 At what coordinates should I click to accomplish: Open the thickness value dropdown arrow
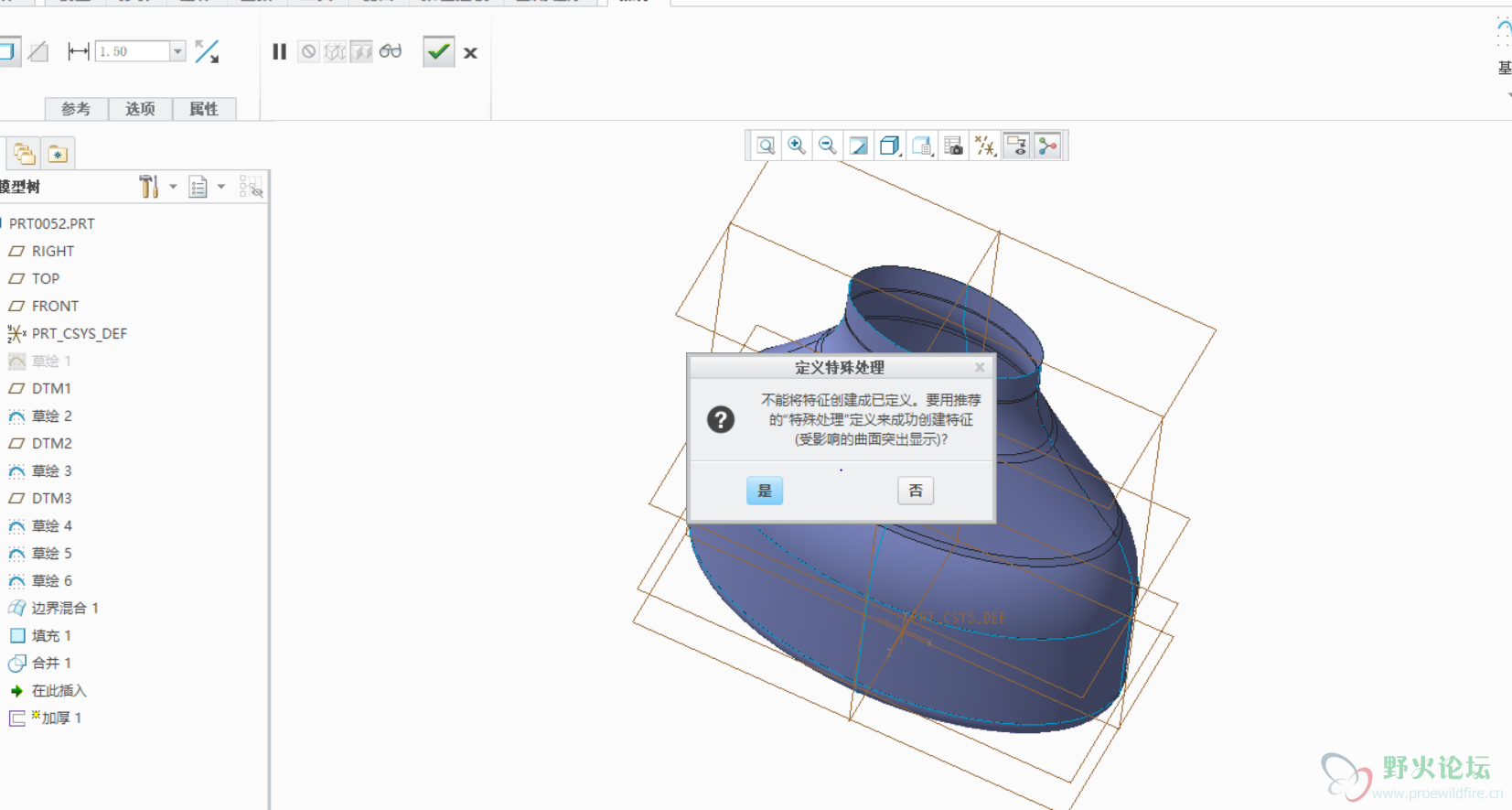point(177,51)
